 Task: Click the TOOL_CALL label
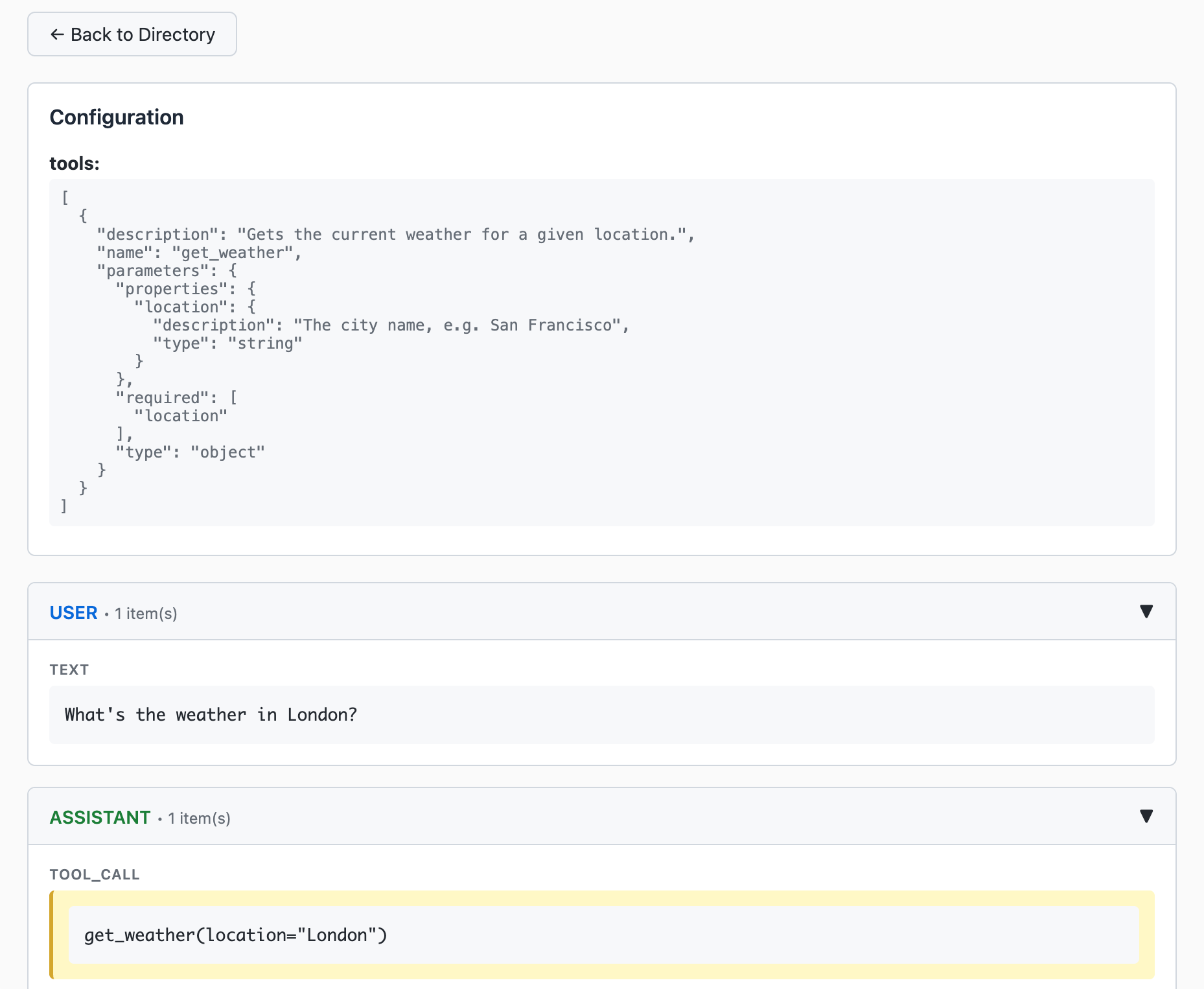[95, 874]
